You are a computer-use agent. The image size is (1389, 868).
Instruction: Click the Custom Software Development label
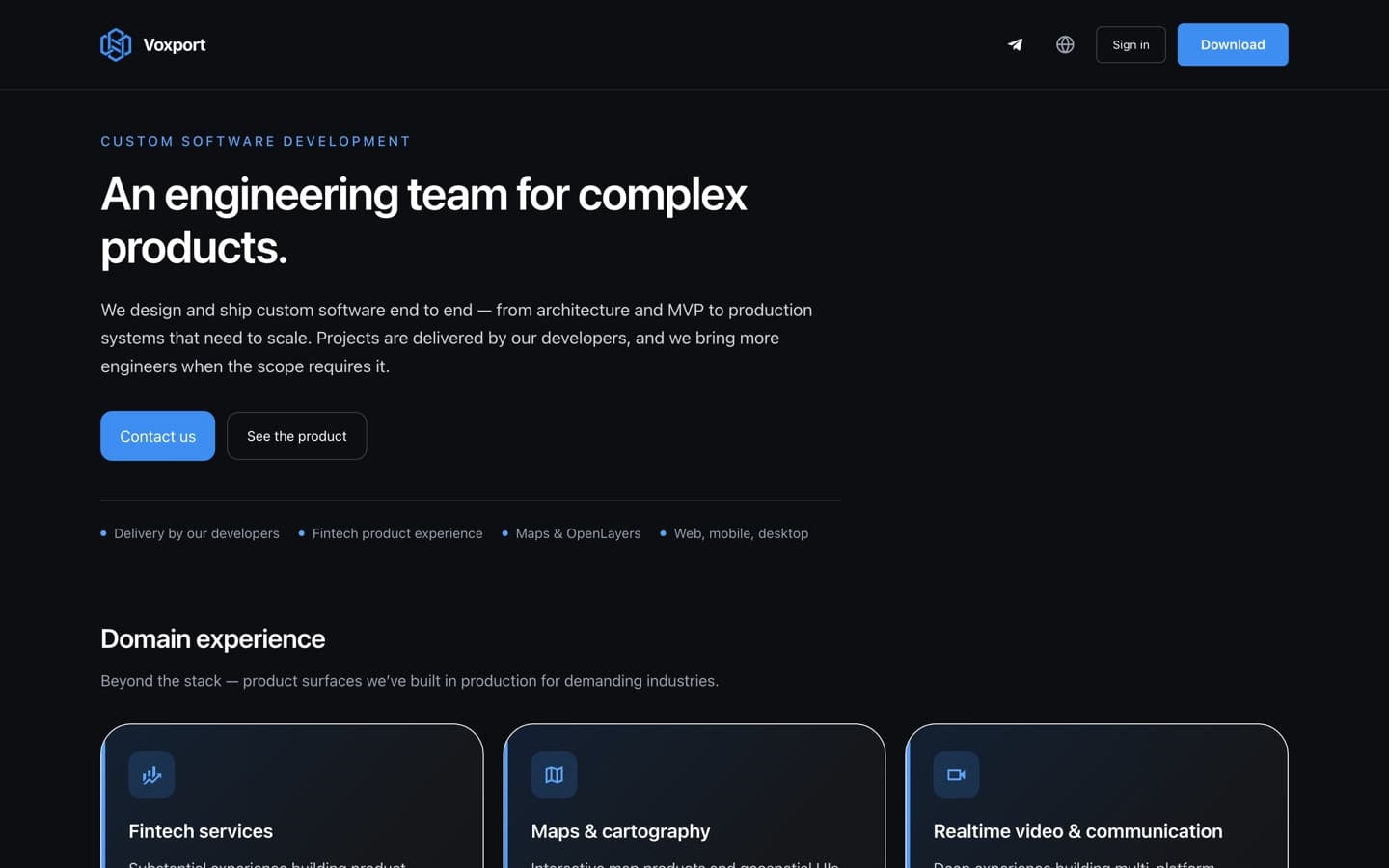(256, 141)
